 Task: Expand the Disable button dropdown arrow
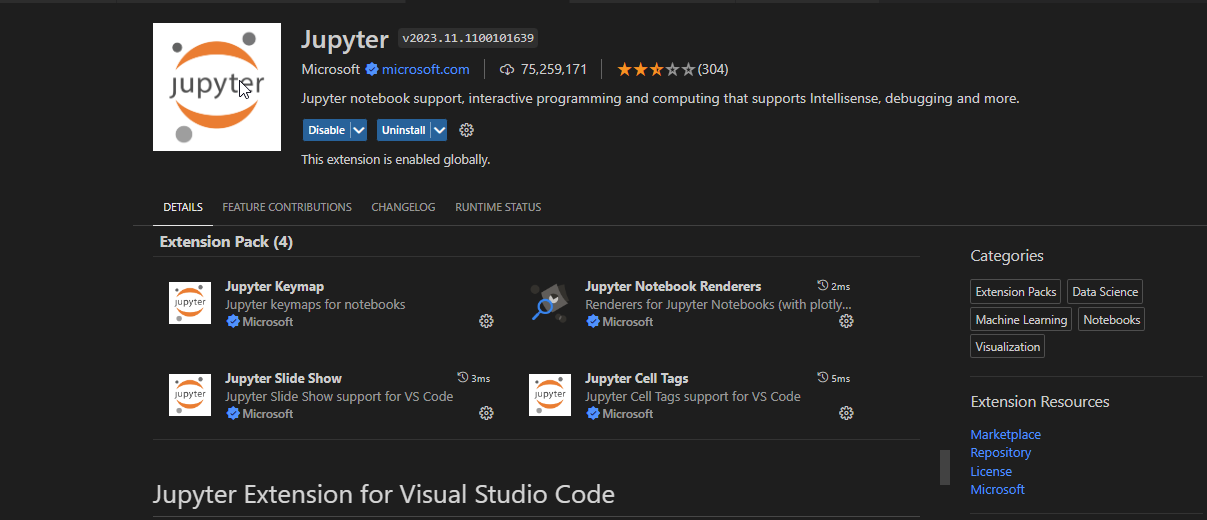(x=358, y=130)
